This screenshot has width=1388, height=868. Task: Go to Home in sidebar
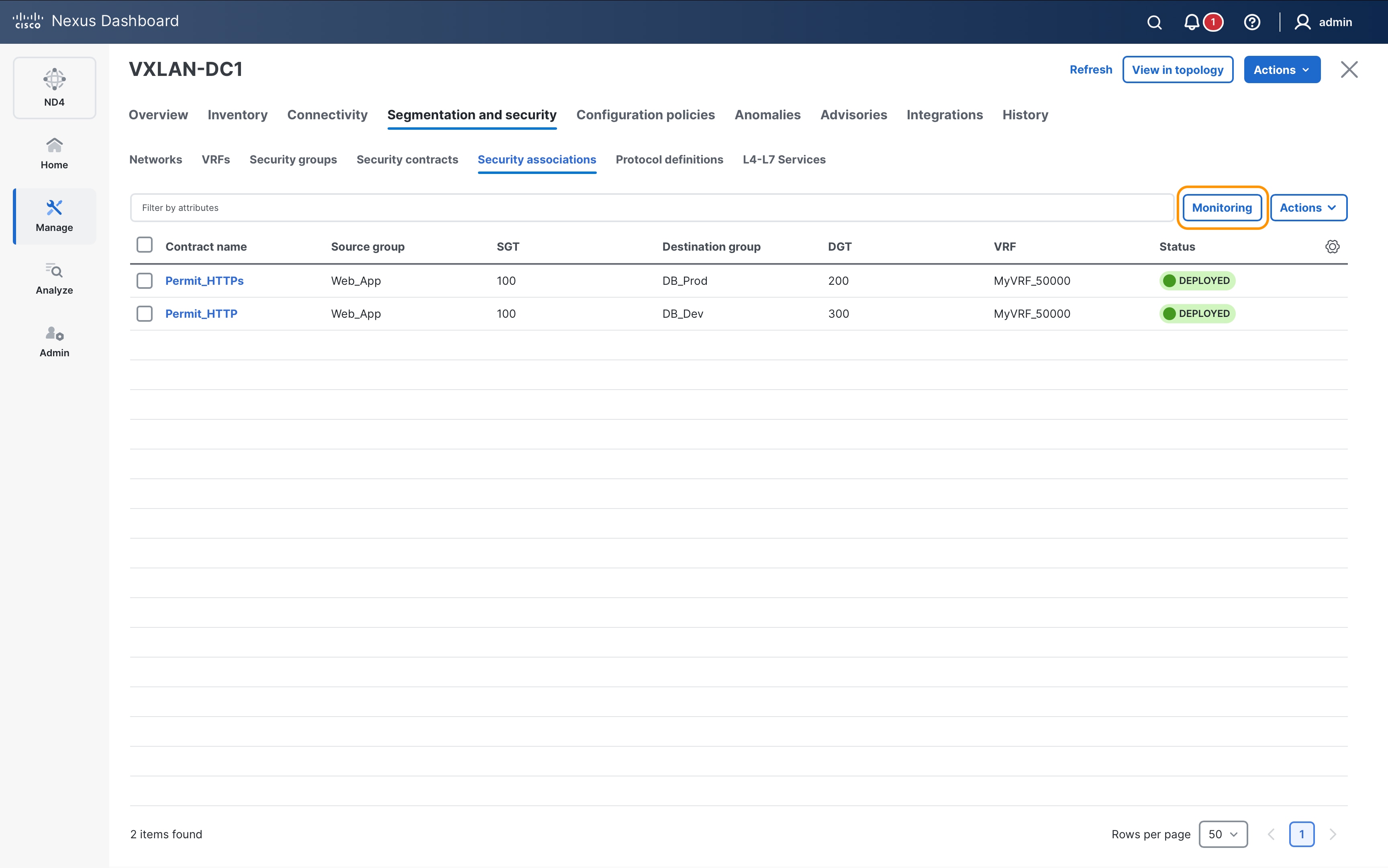point(55,153)
